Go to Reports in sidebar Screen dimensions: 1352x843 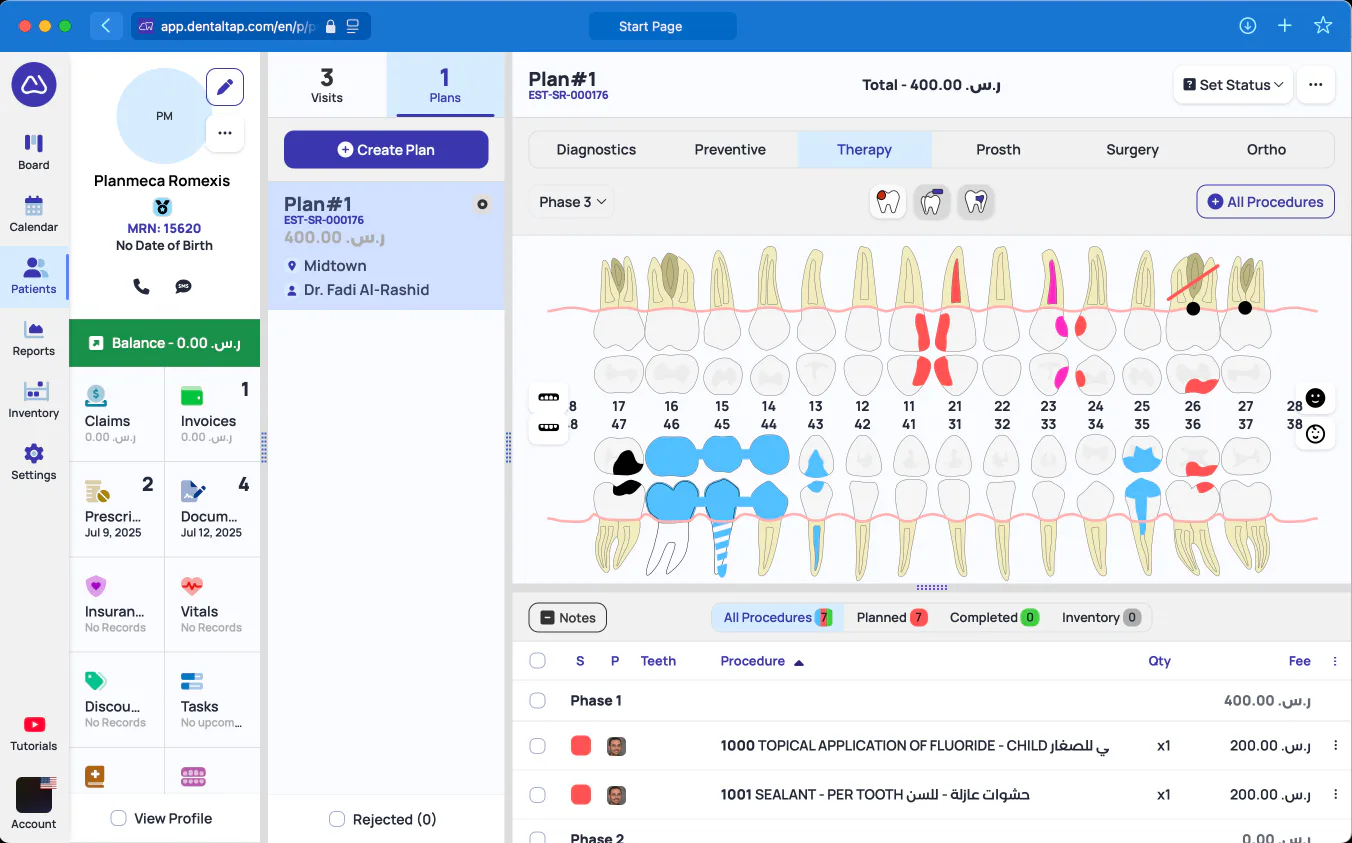(x=34, y=338)
